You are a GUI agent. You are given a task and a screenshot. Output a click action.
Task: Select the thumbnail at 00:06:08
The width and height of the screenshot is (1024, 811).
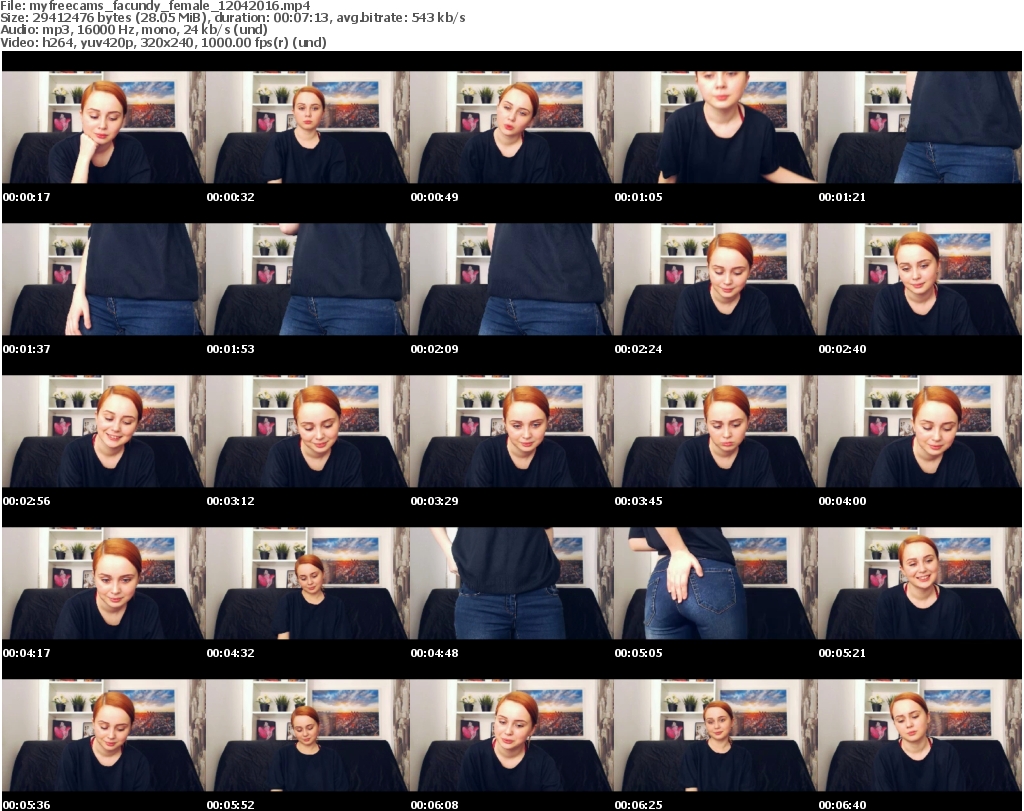coord(512,736)
